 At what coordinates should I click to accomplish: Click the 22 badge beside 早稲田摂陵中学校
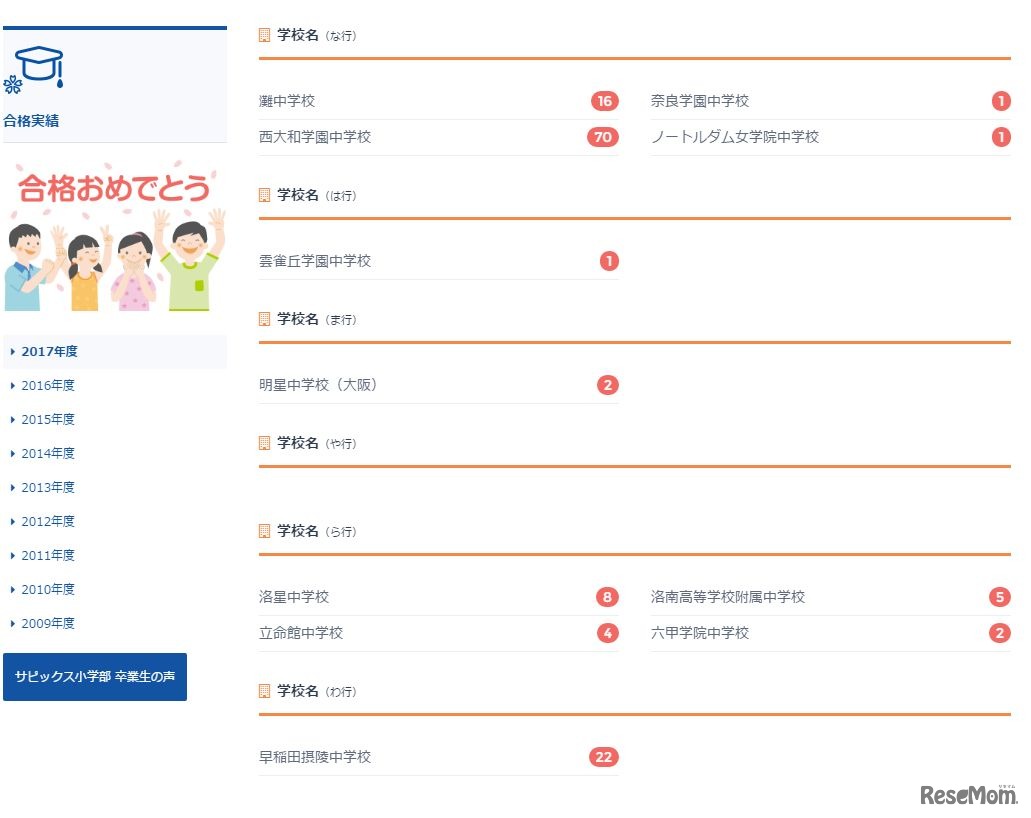(x=603, y=757)
